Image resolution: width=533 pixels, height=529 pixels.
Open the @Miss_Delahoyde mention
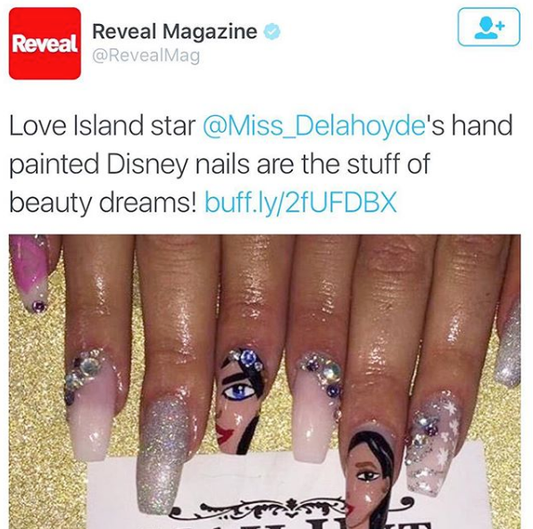[314, 125]
